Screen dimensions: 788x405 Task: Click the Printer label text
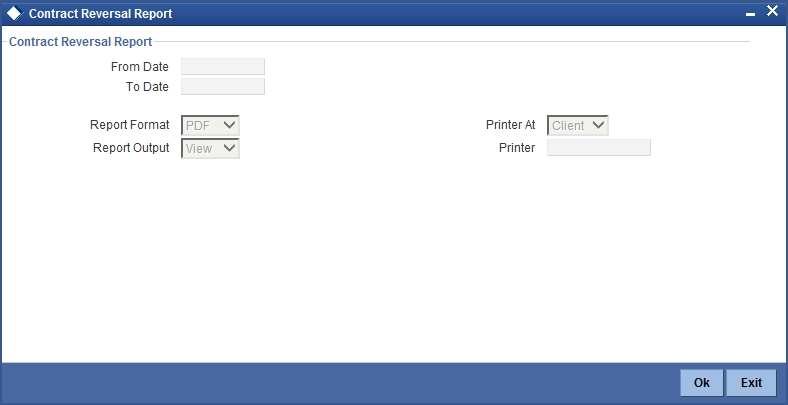(x=517, y=148)
